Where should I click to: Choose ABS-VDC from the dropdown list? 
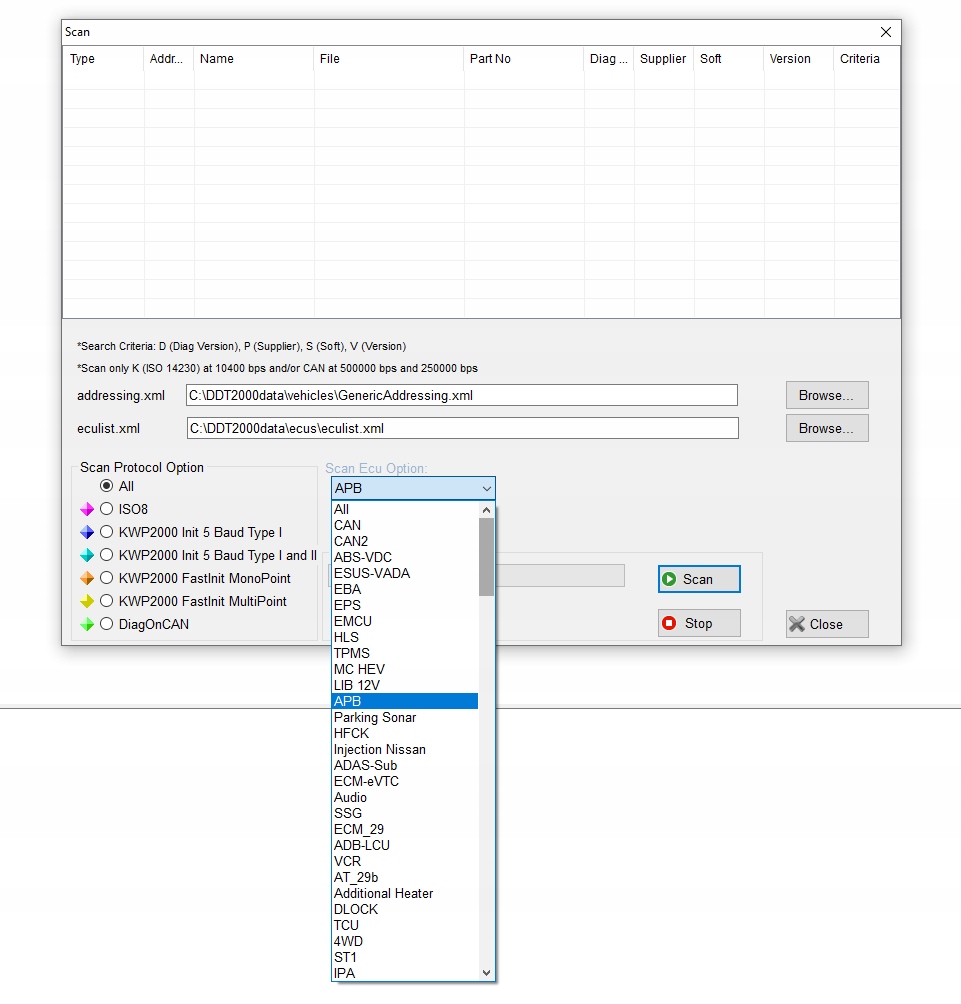pyautogui.click(x=405, y=558)
